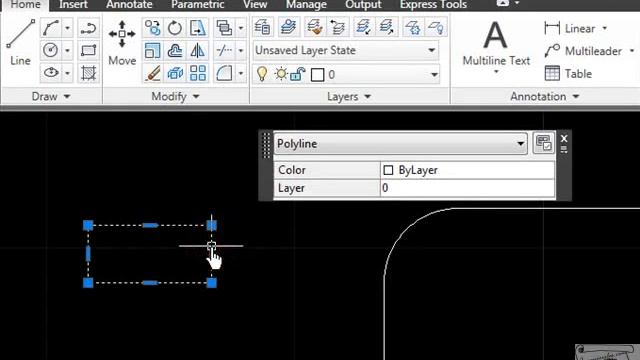The height and width of the screenshot is (360, 640).
Task: Open the Ellipse tool dropdown arrow
Action: point(68,73)
